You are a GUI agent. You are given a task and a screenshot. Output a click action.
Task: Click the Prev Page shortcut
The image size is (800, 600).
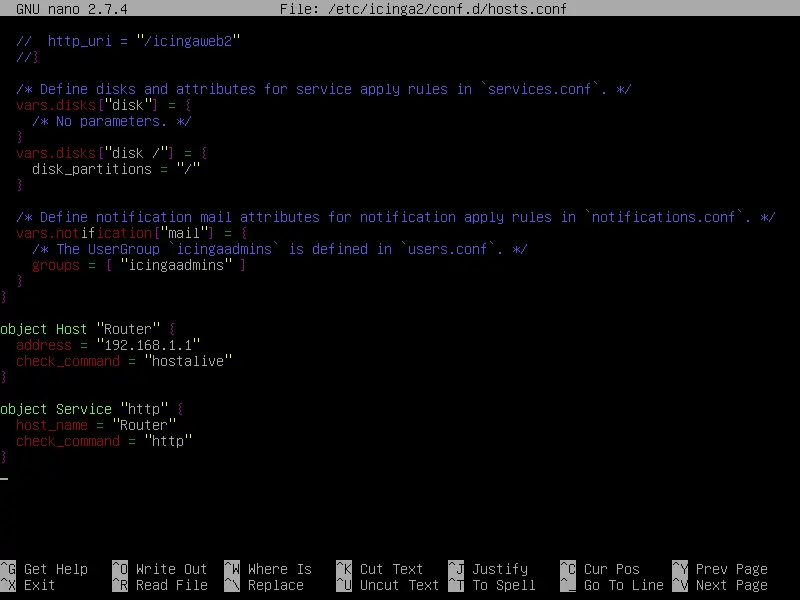tap(731, 569)
